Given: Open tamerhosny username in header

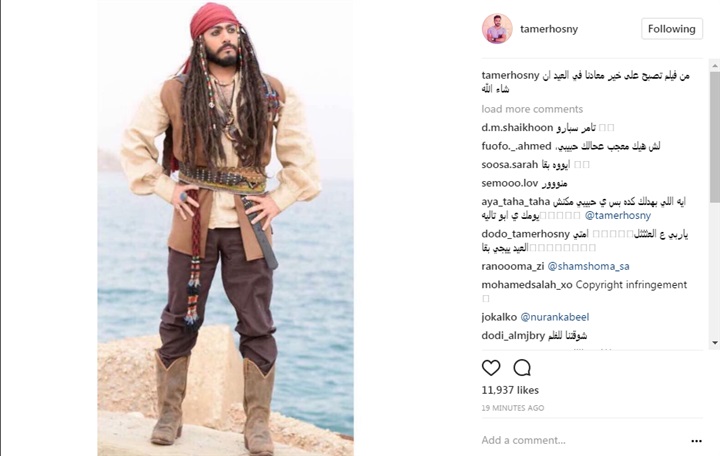Looking at the screenshot, I should pyautogui.click(x=549, y=29).
